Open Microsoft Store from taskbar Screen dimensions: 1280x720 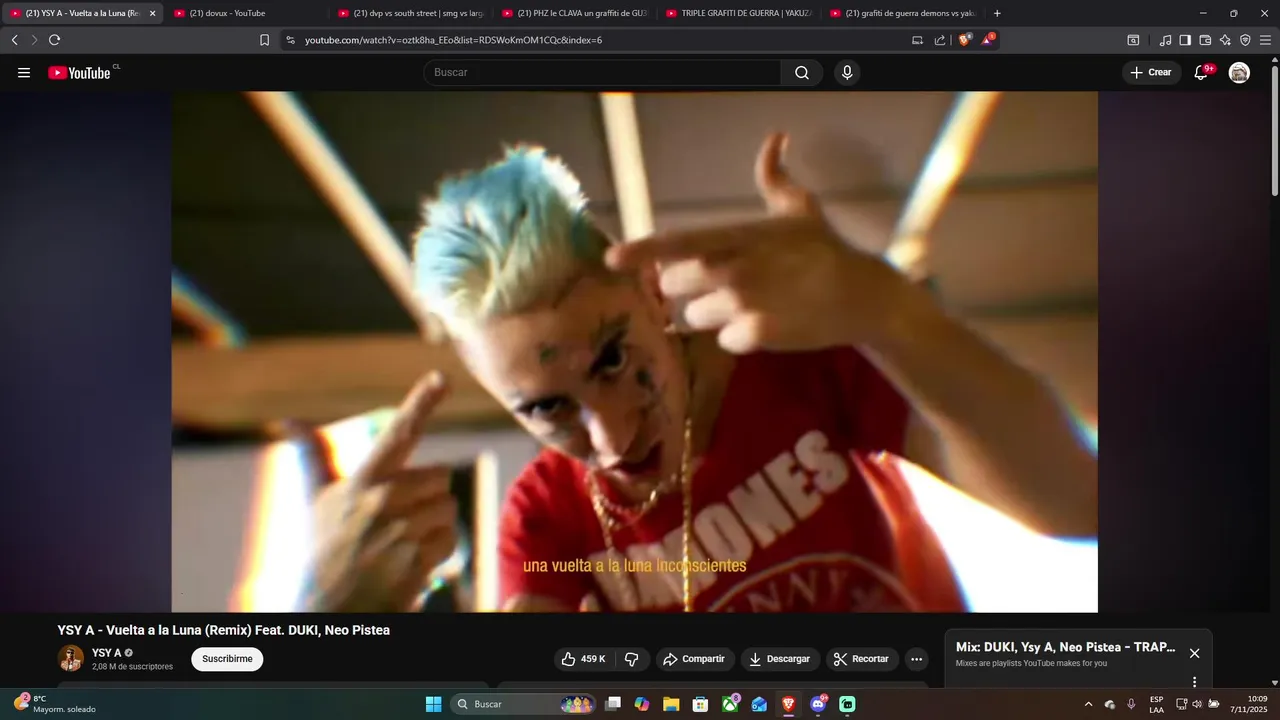tap(701, 704)
